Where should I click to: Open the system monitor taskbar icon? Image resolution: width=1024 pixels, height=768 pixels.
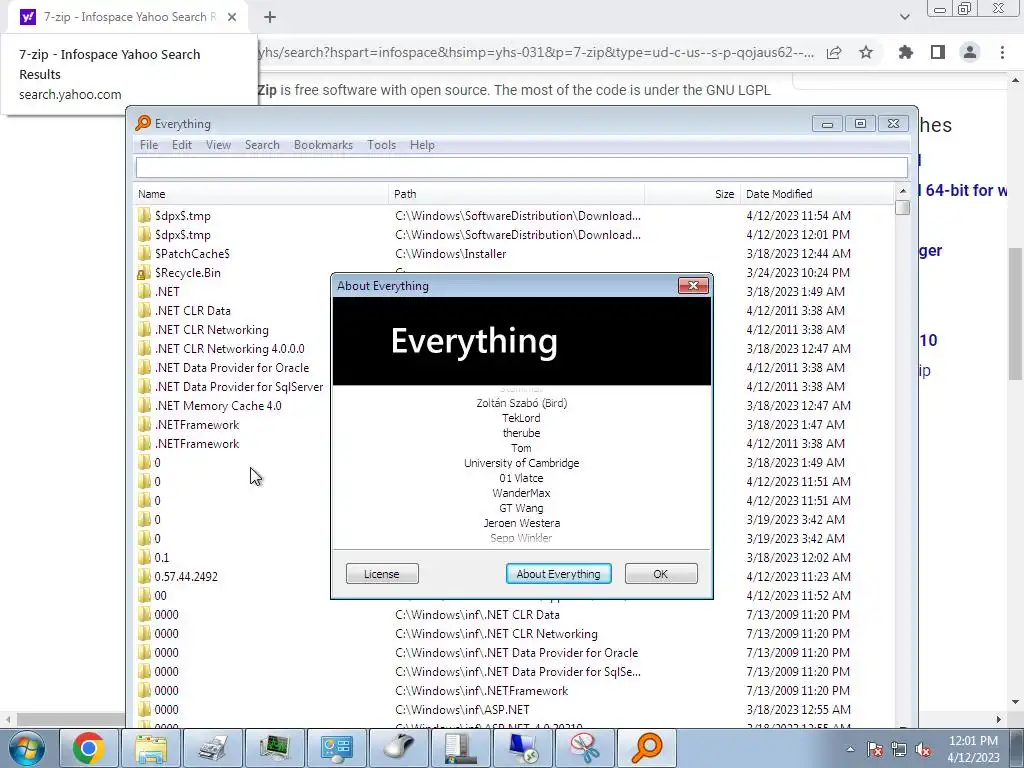click(274, 748)
